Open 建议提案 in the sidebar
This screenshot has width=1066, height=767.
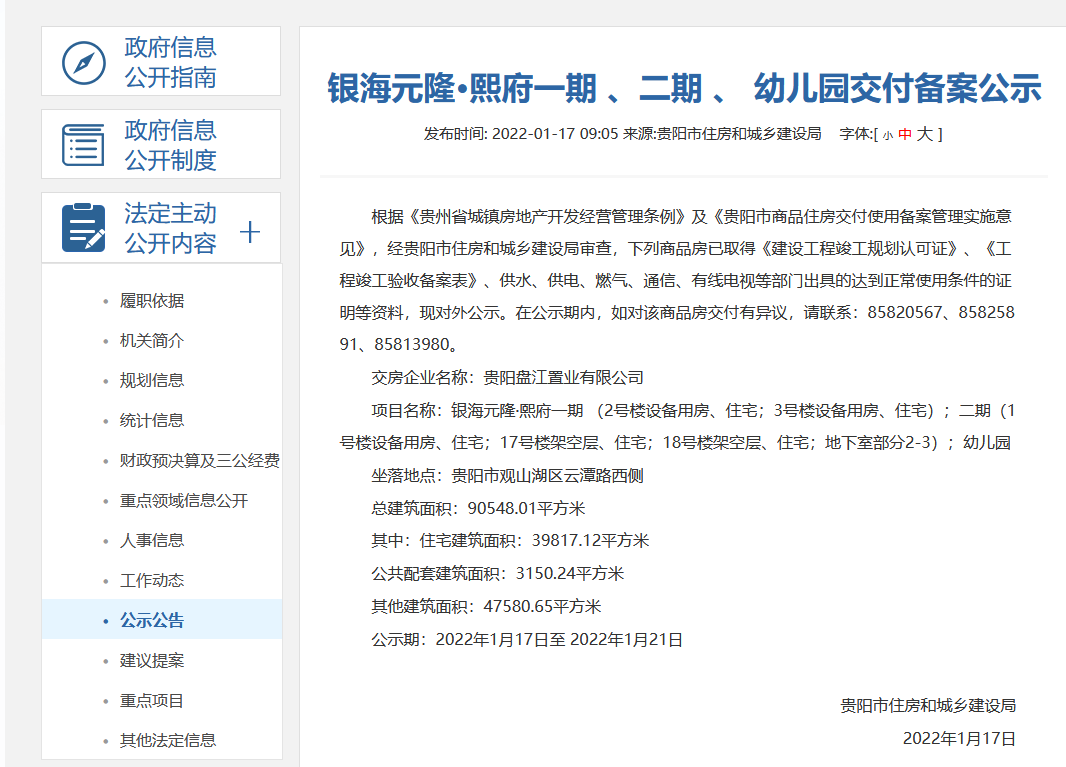click(152, 661)
